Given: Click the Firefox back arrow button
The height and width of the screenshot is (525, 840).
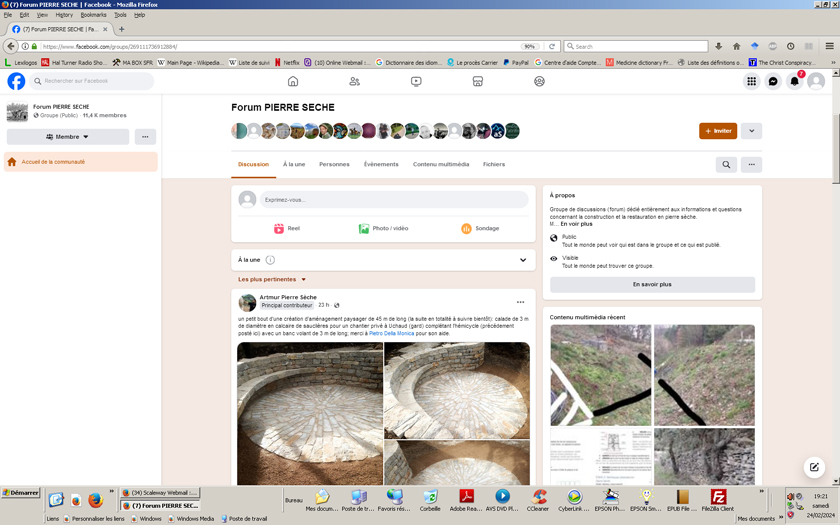Looking at the screenshot, I should 11,47.
